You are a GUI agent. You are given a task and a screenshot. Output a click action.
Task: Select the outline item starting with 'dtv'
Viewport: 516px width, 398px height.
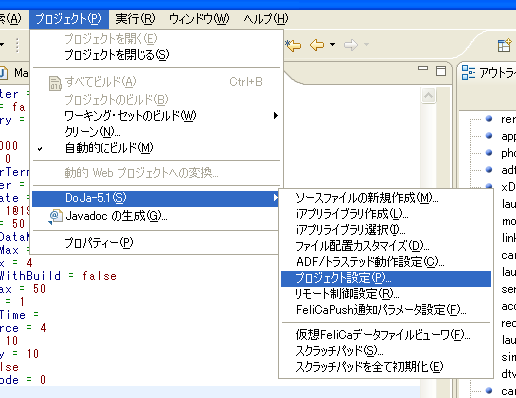pyautogui.click(x=508, y=374)
